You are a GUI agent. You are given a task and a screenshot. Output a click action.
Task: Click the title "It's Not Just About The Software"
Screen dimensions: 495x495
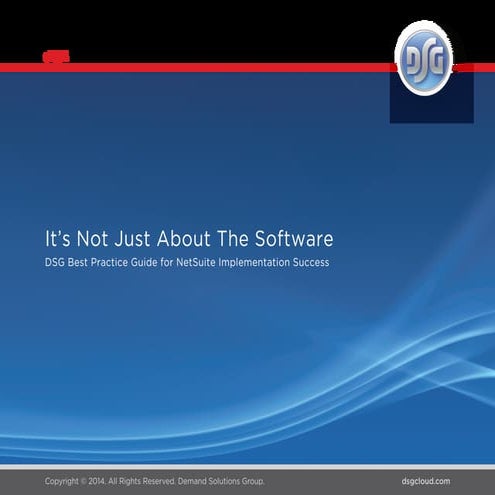pyautogui.click(x=189, y=239)
